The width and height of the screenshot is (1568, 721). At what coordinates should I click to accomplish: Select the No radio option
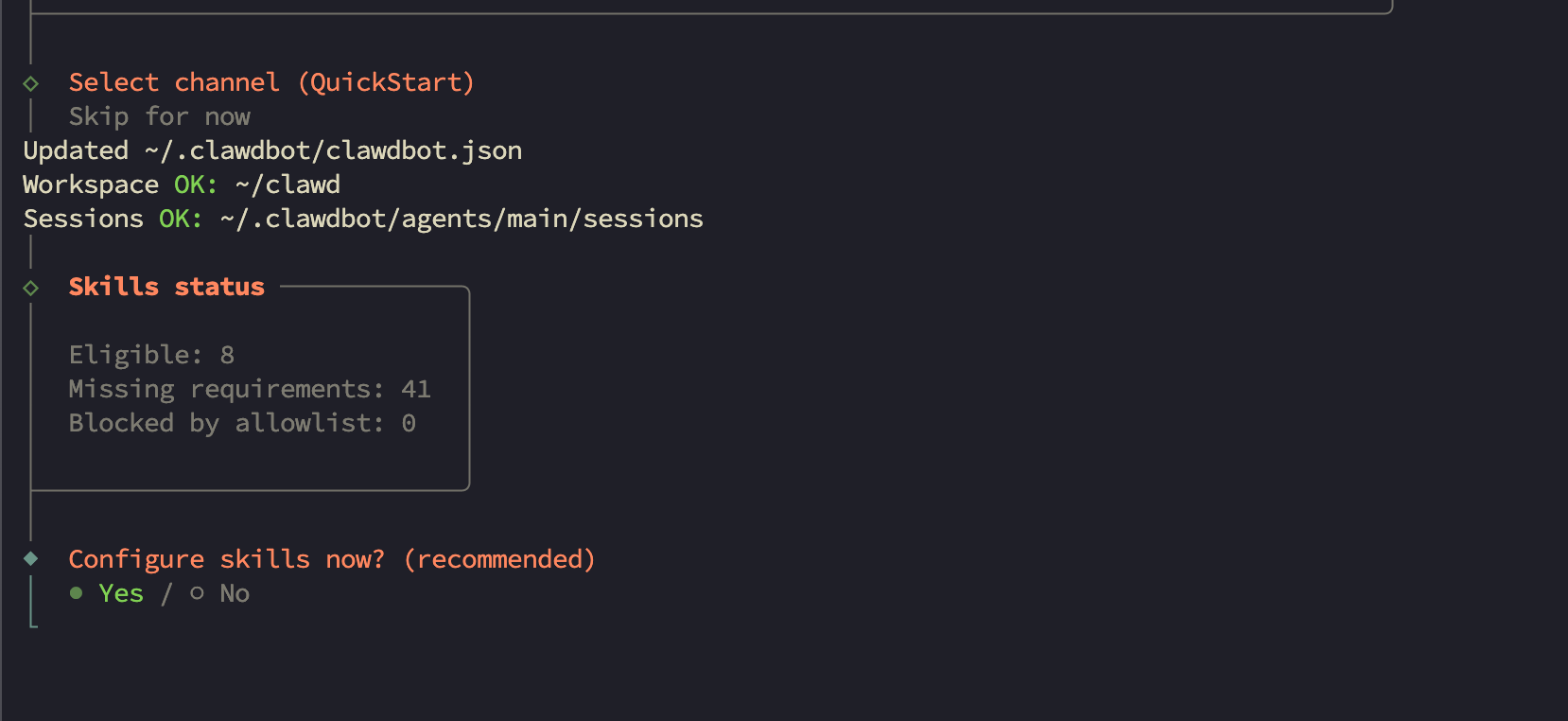tap(234, 593)
